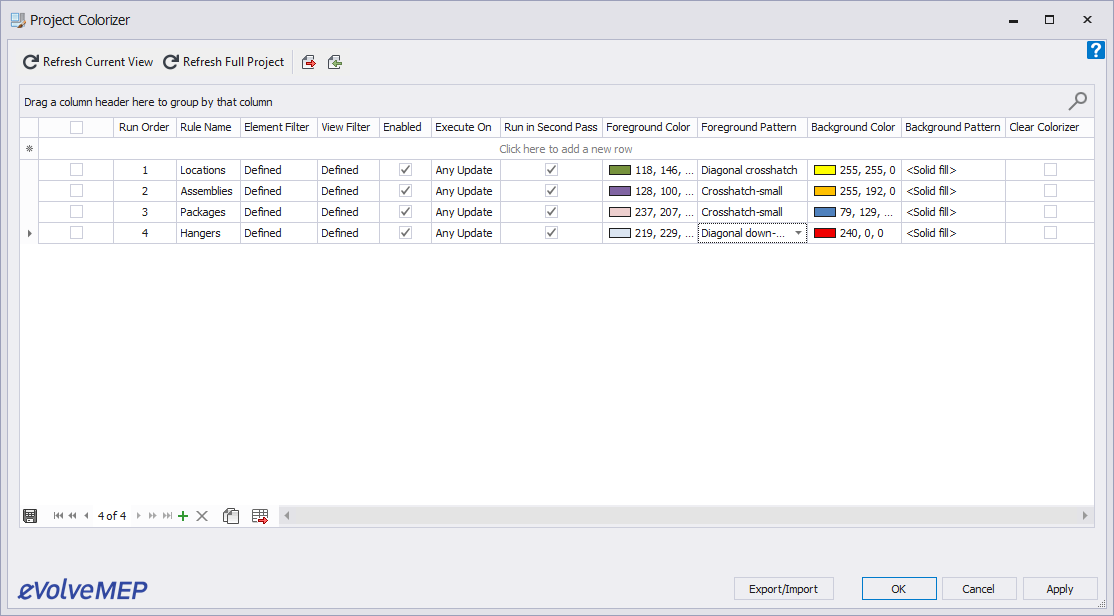Click the Assemblies purple foreground color swatch

click(x=620, y=190)
